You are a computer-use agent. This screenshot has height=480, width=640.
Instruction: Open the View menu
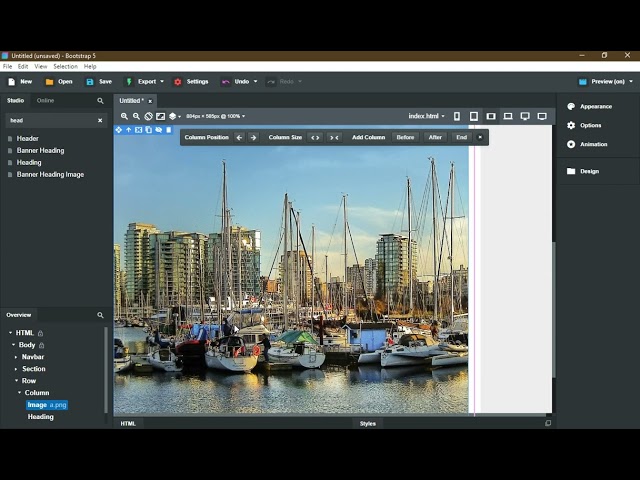41,67
